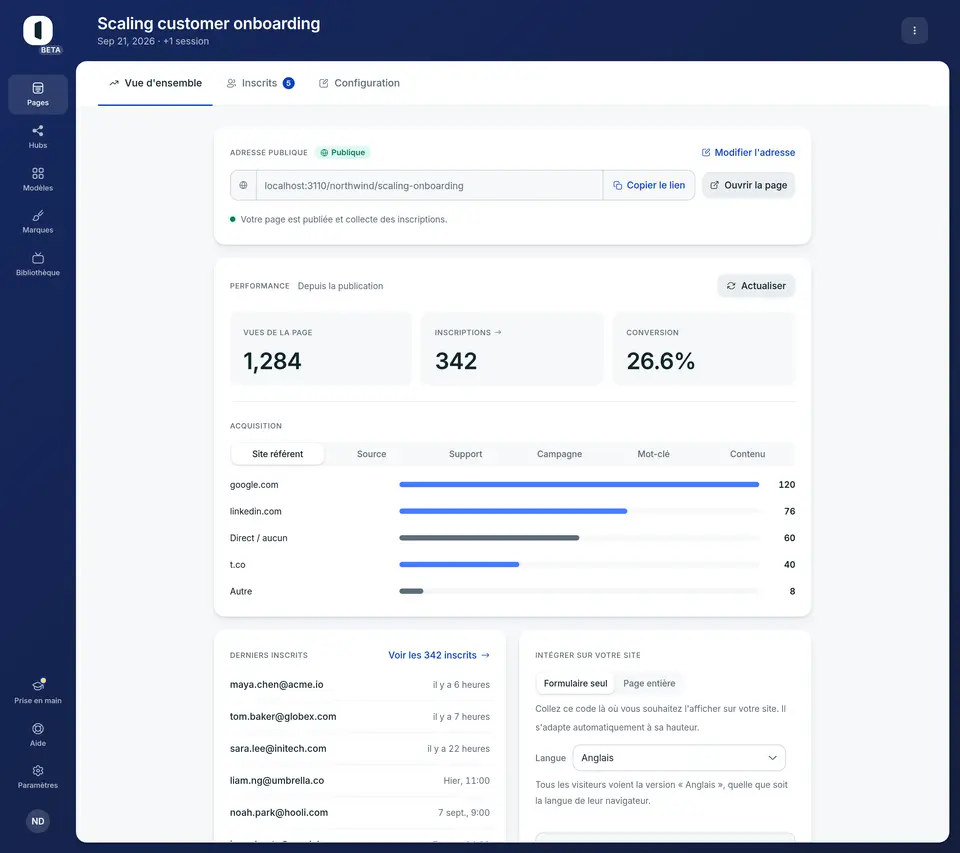Viewport: 960px width, 853px height.
Task: Click the globe icon in address field
Action: point(244,185)
